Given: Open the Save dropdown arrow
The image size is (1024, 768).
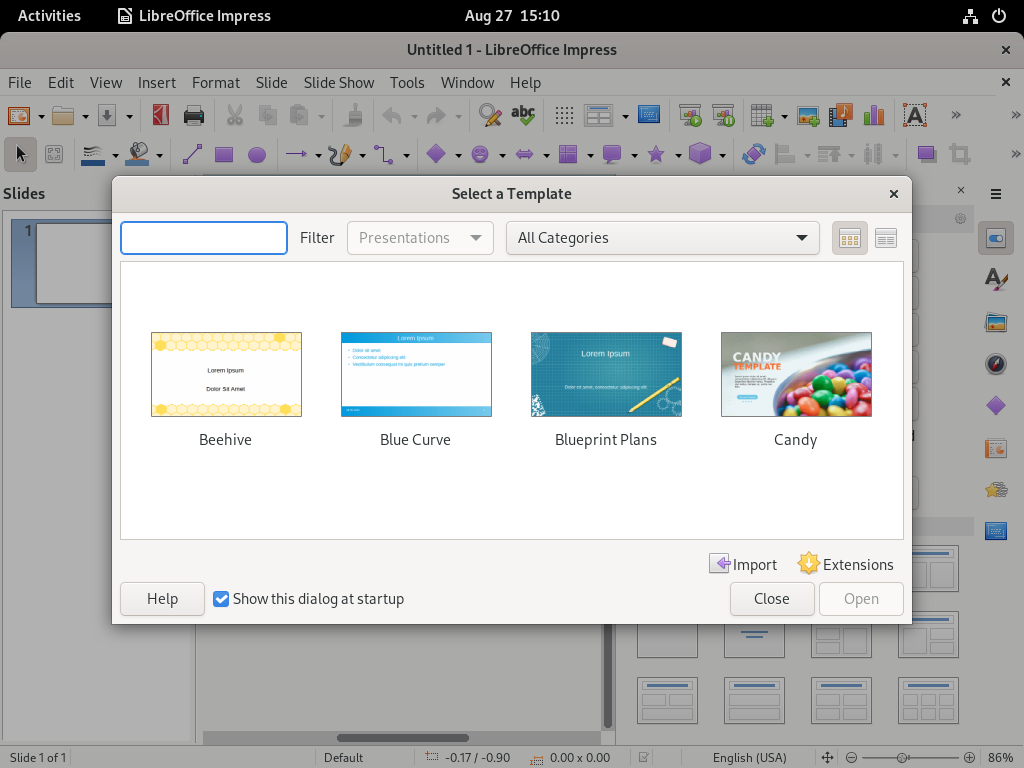Looking at the screenshot, I should (x=129, y=117).
